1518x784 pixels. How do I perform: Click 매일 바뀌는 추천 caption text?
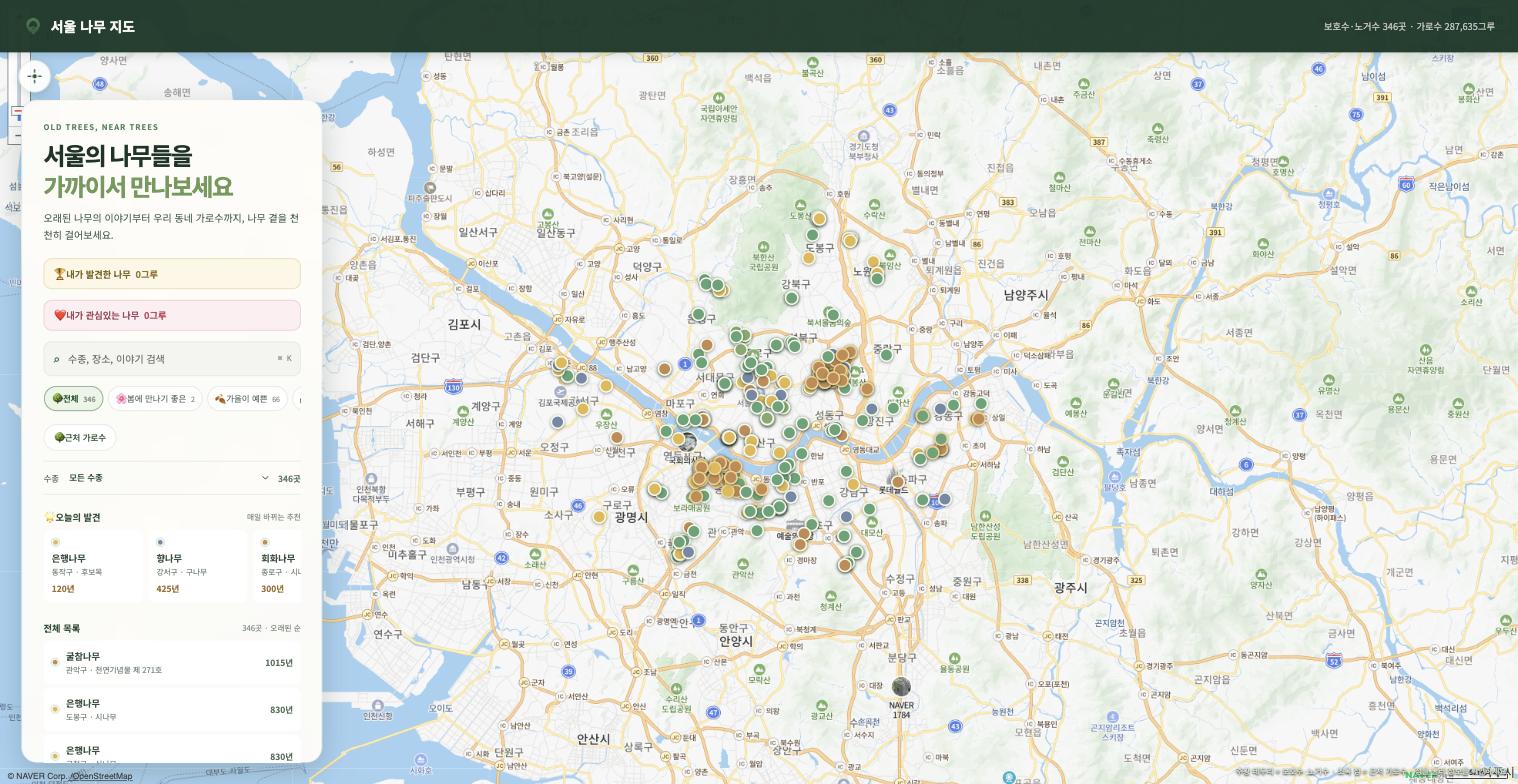274,517
